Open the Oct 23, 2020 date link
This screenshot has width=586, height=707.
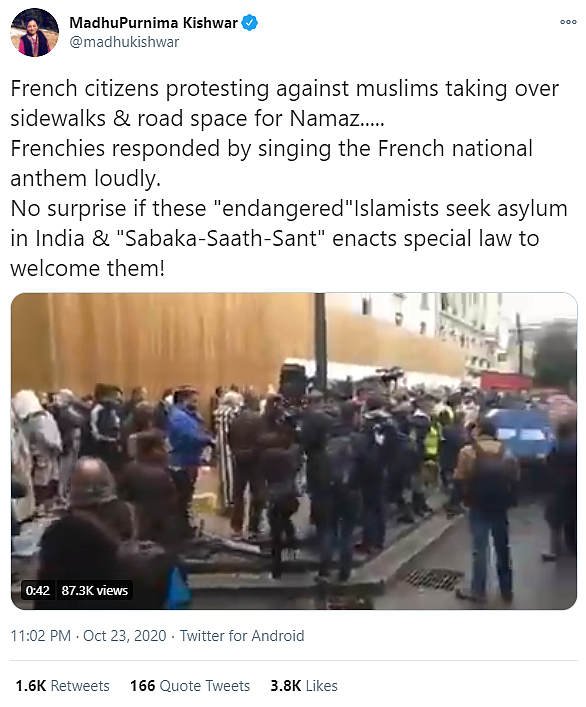pos(125,636)
